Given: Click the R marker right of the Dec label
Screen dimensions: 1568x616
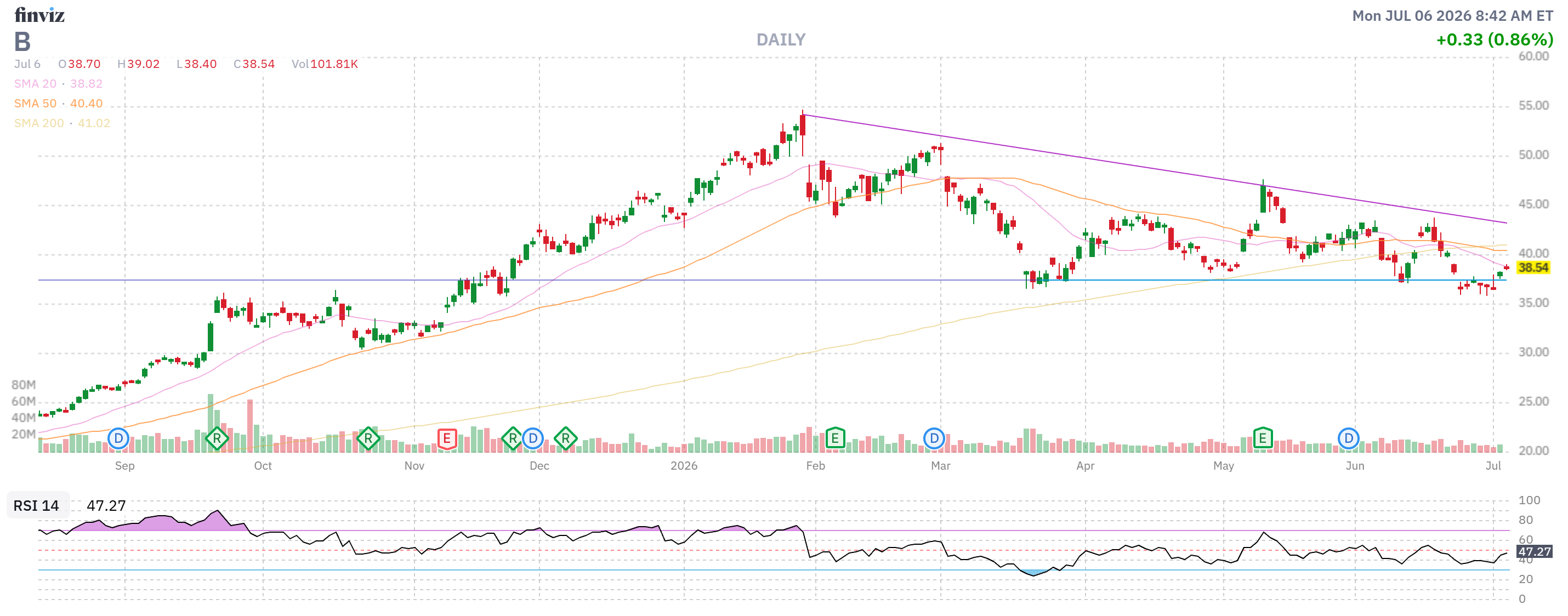Looking at the screenshot, I should click(565, 438).
